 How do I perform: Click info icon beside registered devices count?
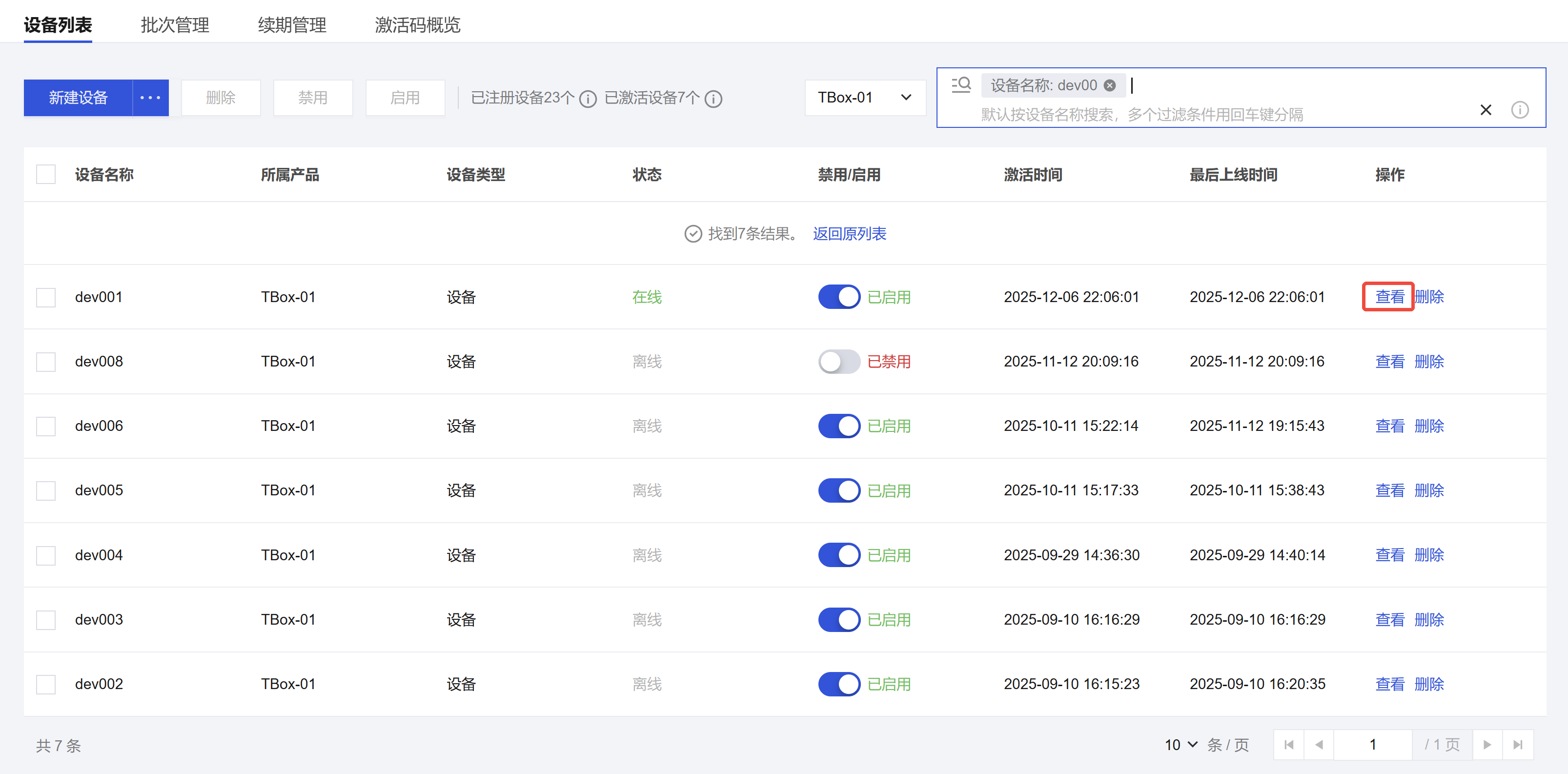click(588, 99)
